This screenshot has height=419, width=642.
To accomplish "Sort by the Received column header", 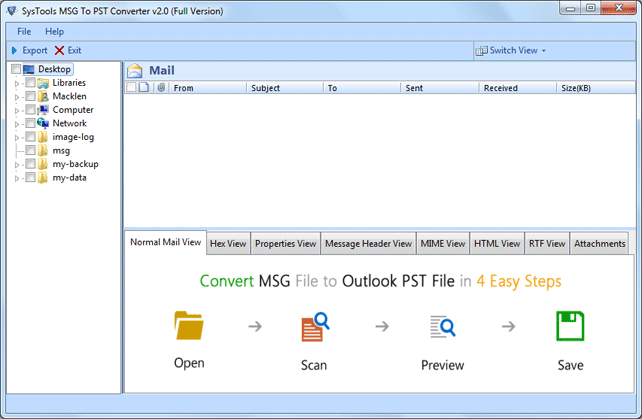I will tap(518, 88).
